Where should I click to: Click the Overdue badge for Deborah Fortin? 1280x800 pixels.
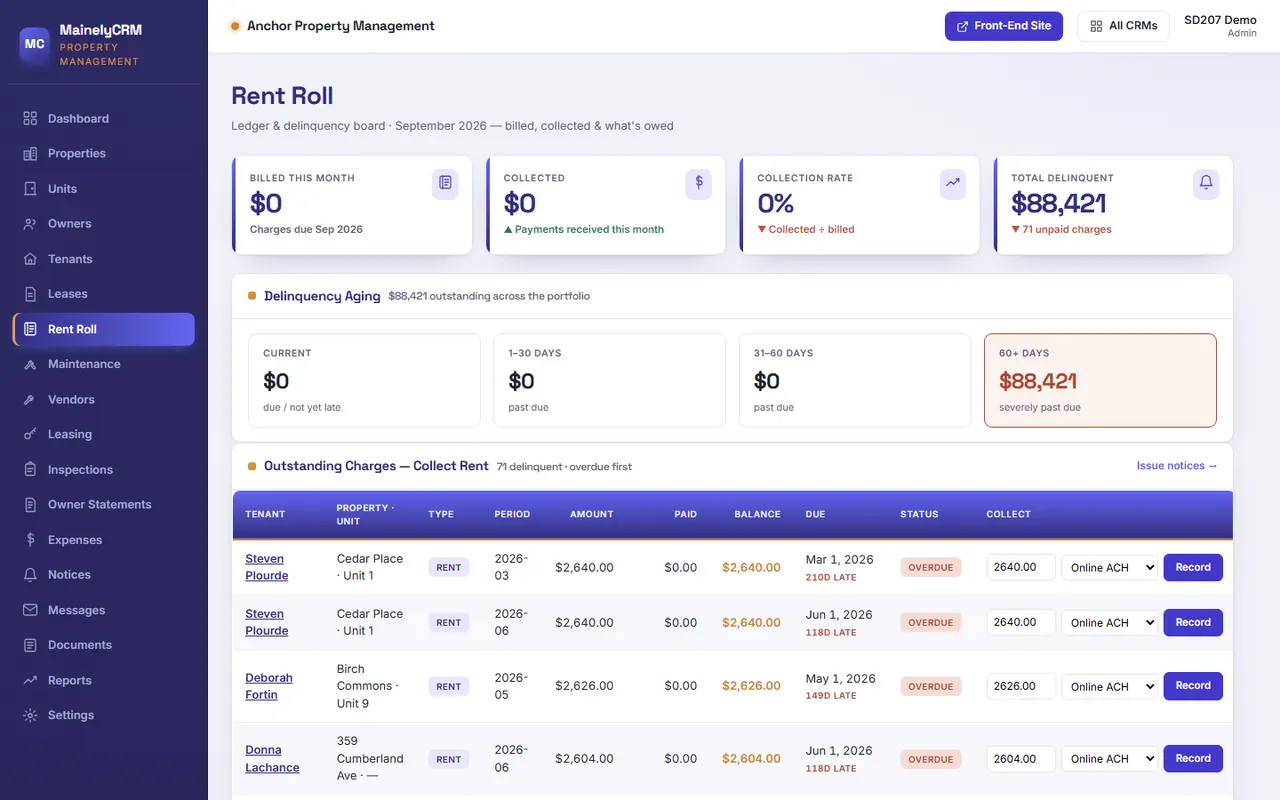coord(931,686)
